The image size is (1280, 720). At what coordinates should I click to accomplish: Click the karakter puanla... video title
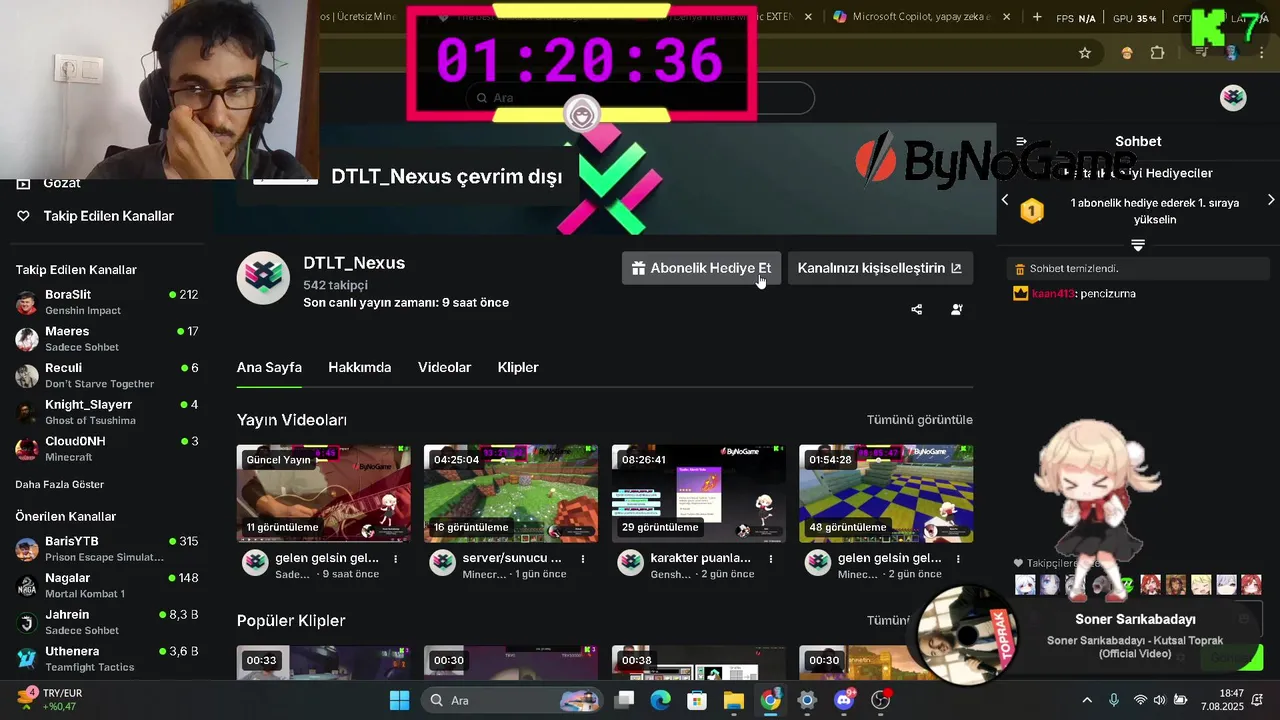coord(701,558)
